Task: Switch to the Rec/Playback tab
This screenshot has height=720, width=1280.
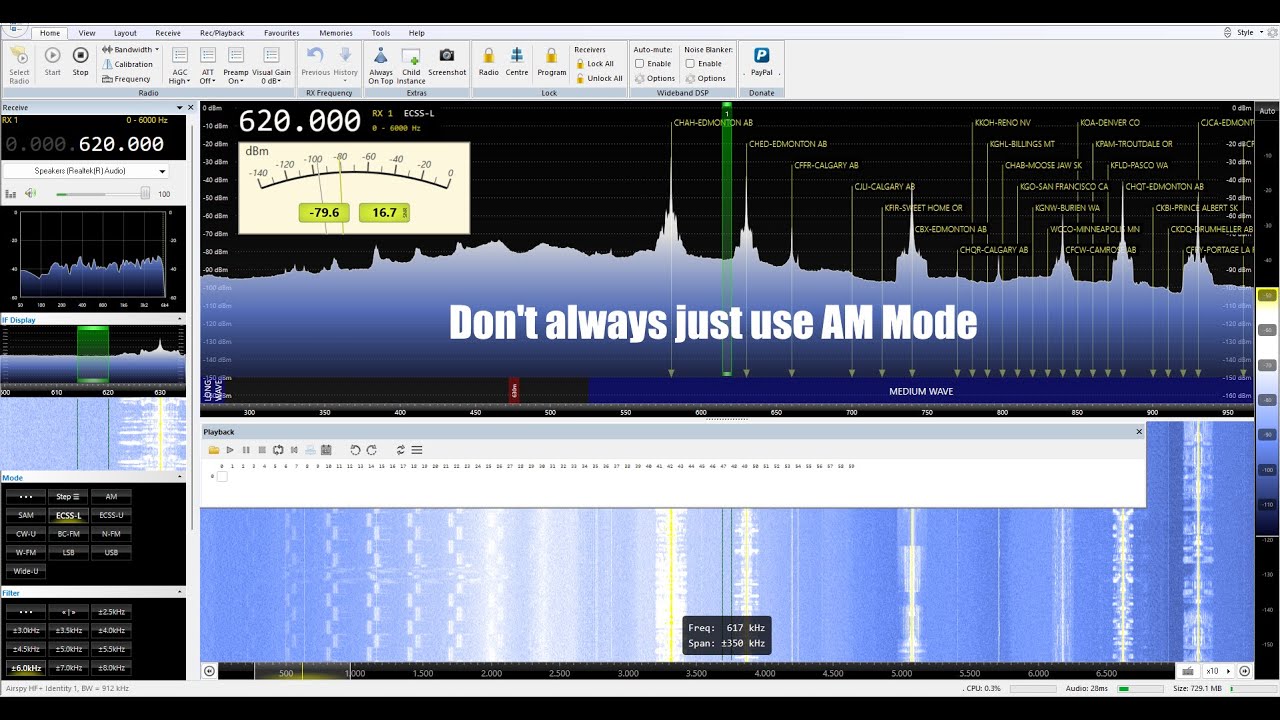Action: pos(222,33)
